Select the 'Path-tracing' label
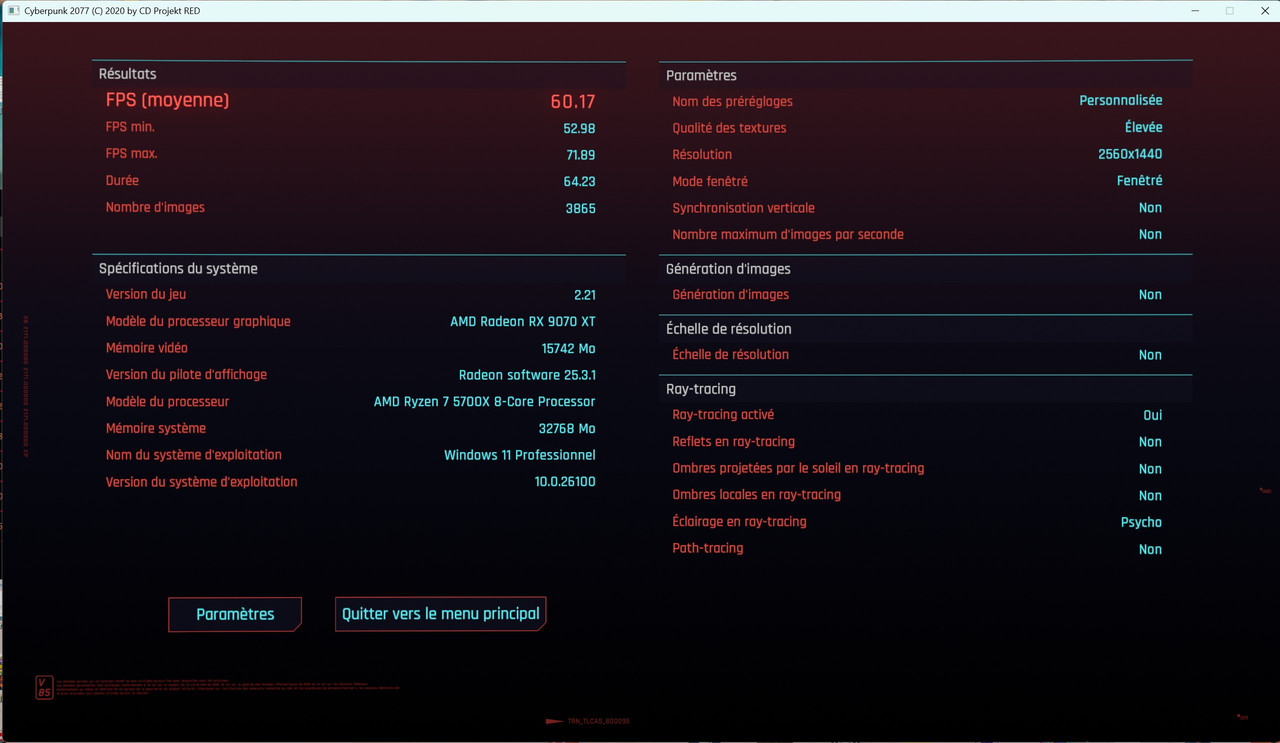Image resolution: width=1280 pixels, height=743 pixels. point(708,548)
